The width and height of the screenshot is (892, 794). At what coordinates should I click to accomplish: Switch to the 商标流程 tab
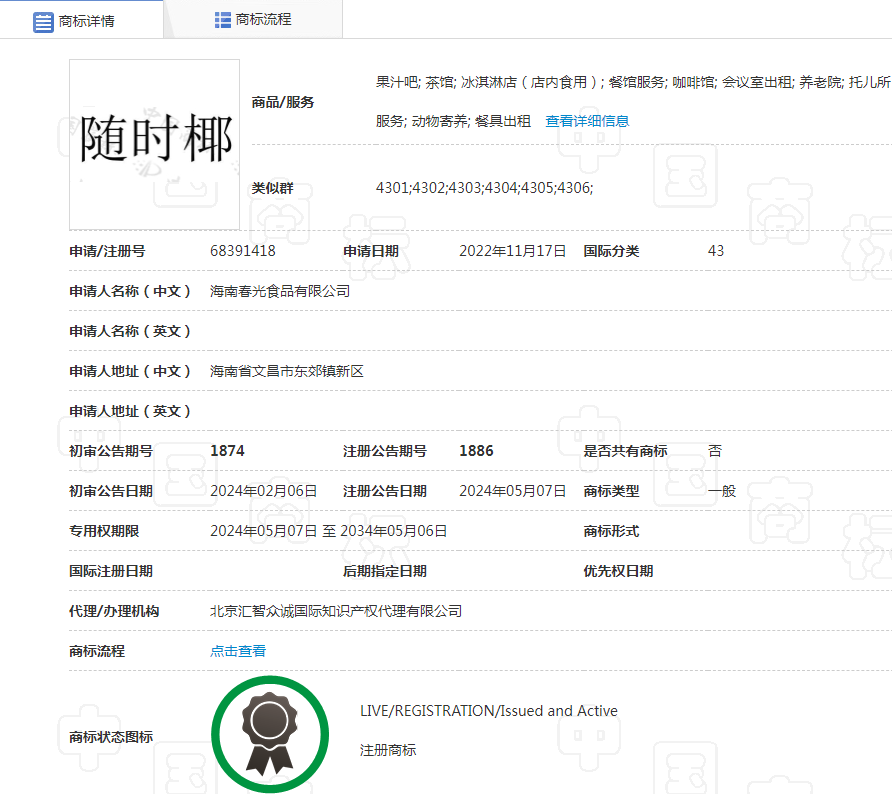tap(253, 20)
